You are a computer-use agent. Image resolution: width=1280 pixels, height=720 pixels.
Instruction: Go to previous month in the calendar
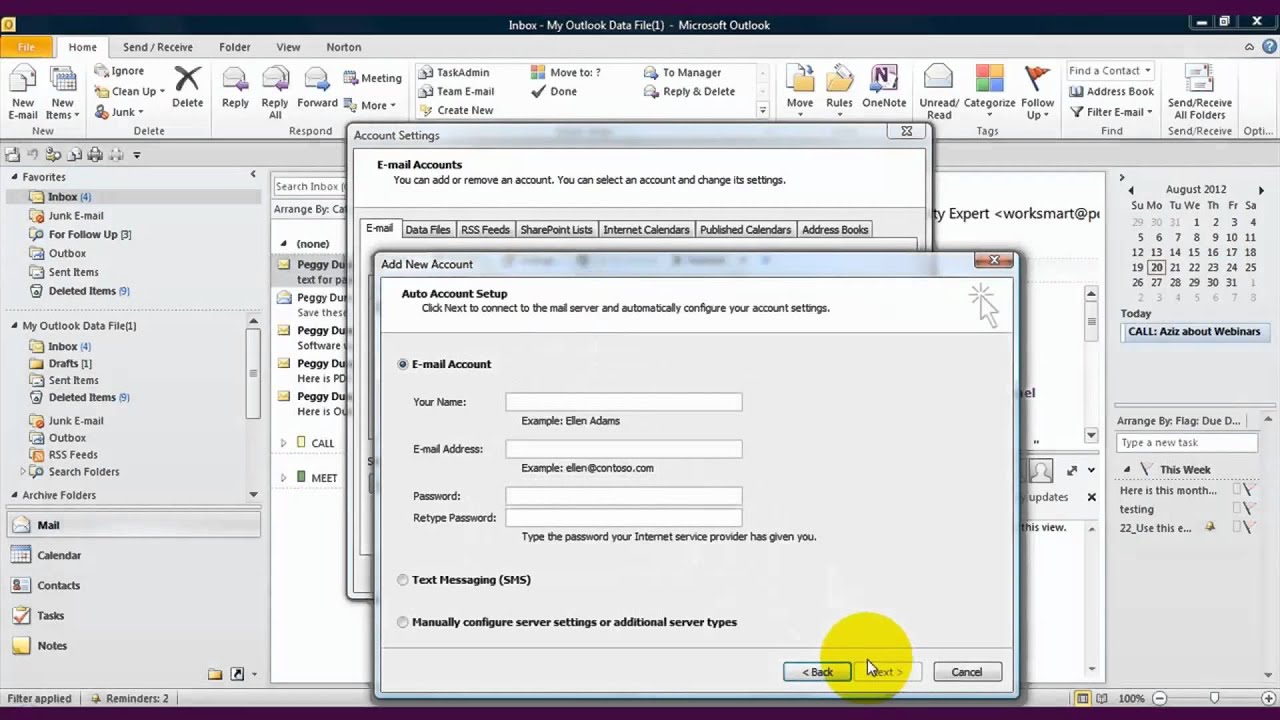(1132, 190)
